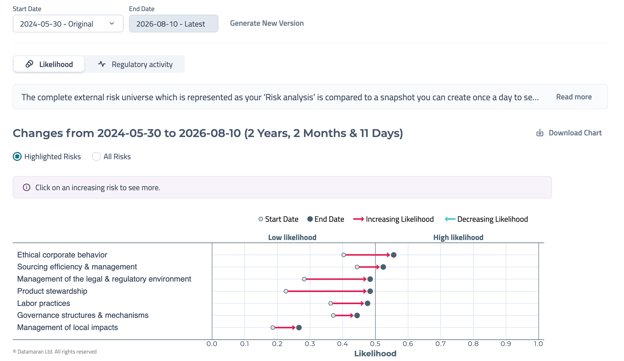Toggle End Date legend entry
The image size is (624, 361).
click(326, 219)
